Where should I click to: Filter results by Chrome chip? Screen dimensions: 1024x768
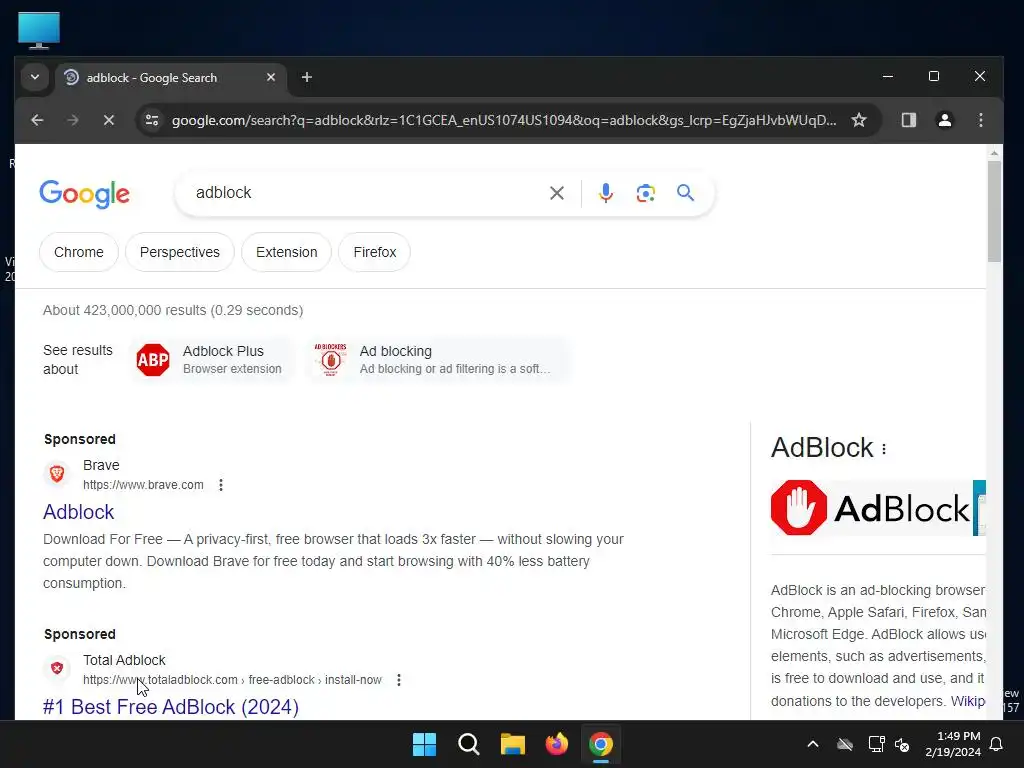[x=78, y=252]
